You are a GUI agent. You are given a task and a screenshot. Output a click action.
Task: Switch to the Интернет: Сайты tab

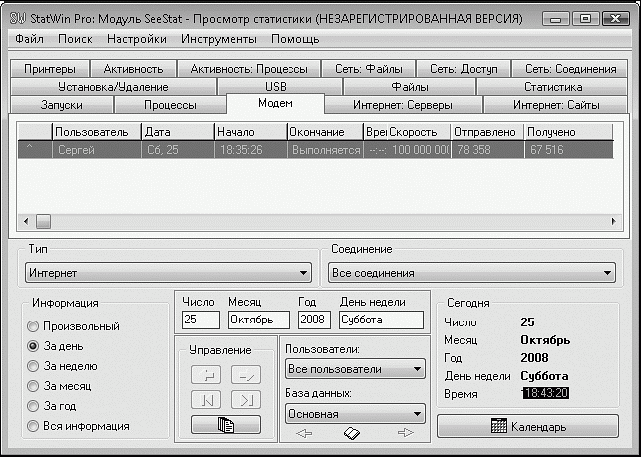point(556,105)
